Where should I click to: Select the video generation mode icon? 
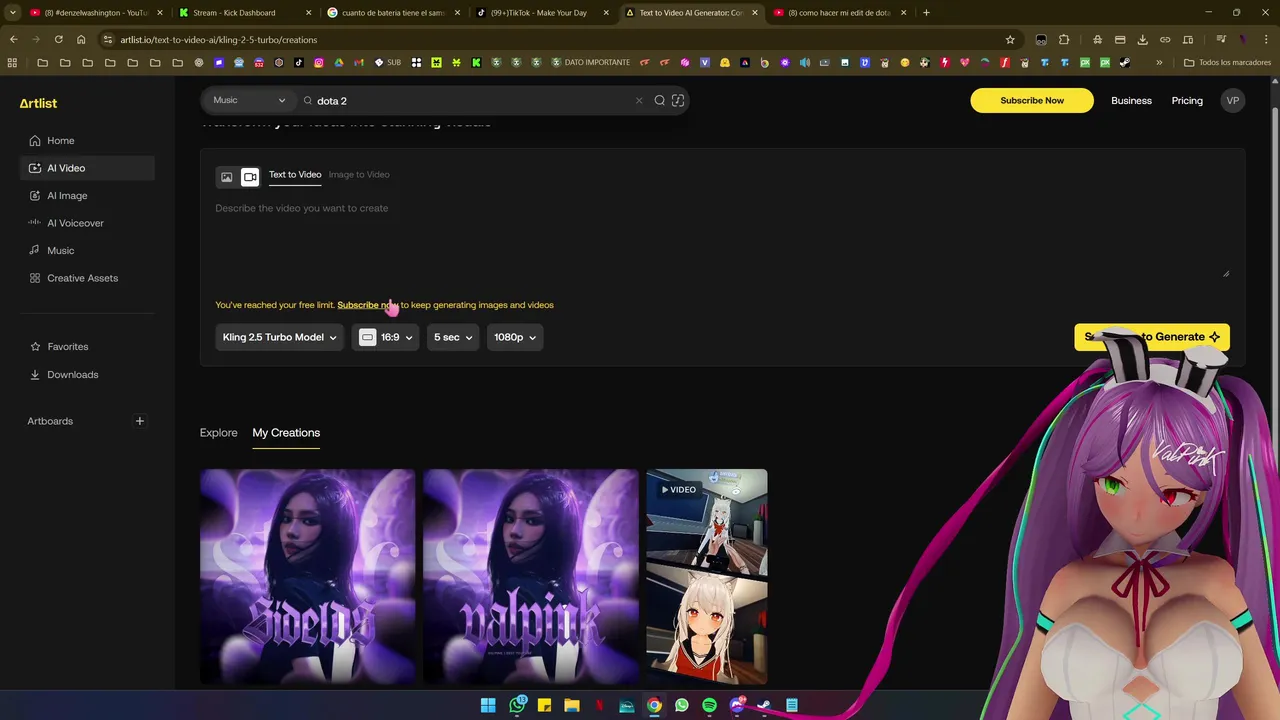pos(250,177)
